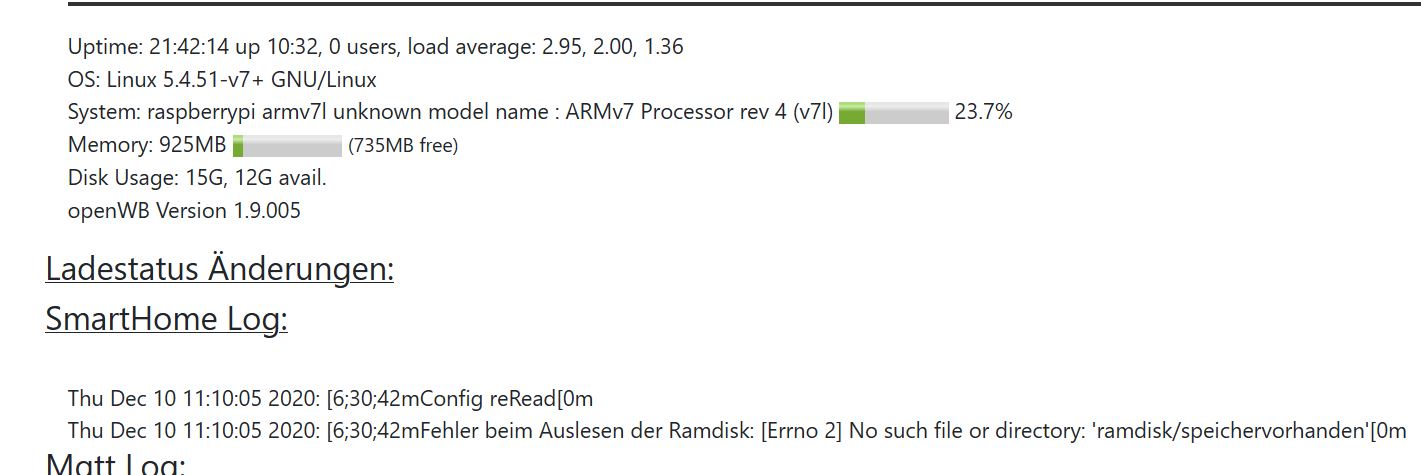This screenshot has width=1421, height=475.
Task: Expand the Mqtt Log heading at bottom
Action: coord(115,465)
